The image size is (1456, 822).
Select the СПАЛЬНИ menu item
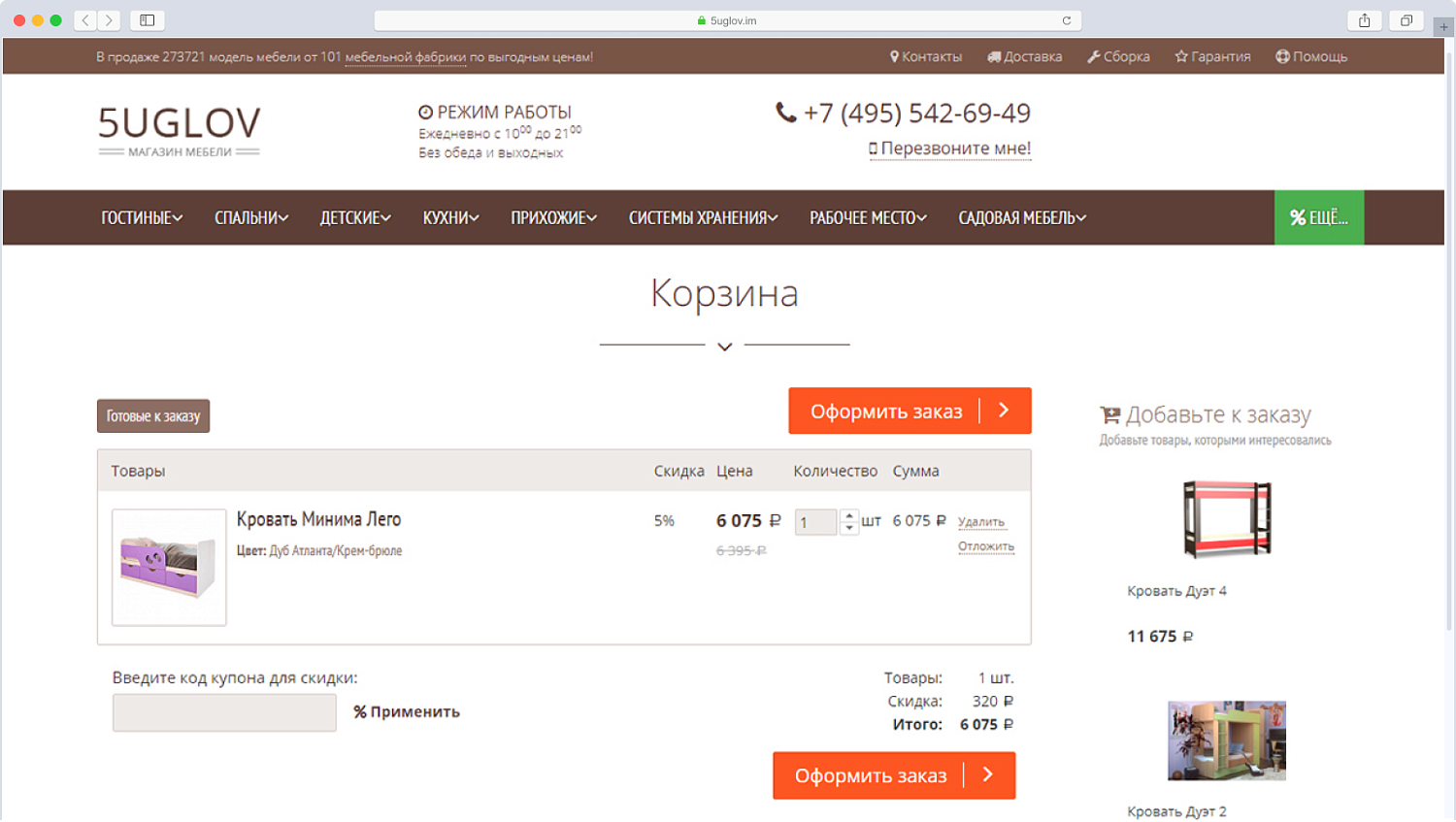click(x=250, y=217)
